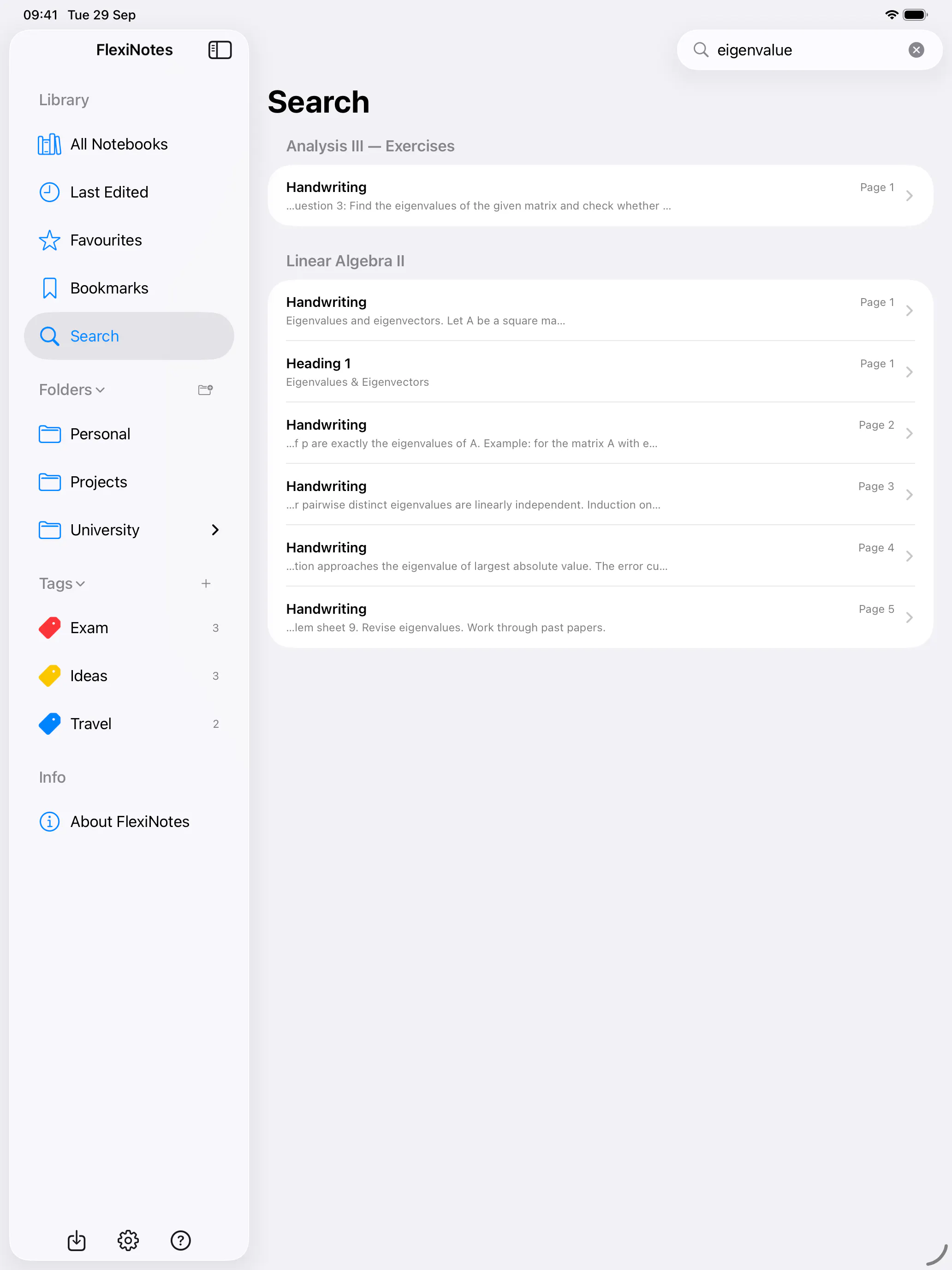The height and width of the screenshot is (1270, 952).
Task: Open All Notebooks library
Action: 129,144
